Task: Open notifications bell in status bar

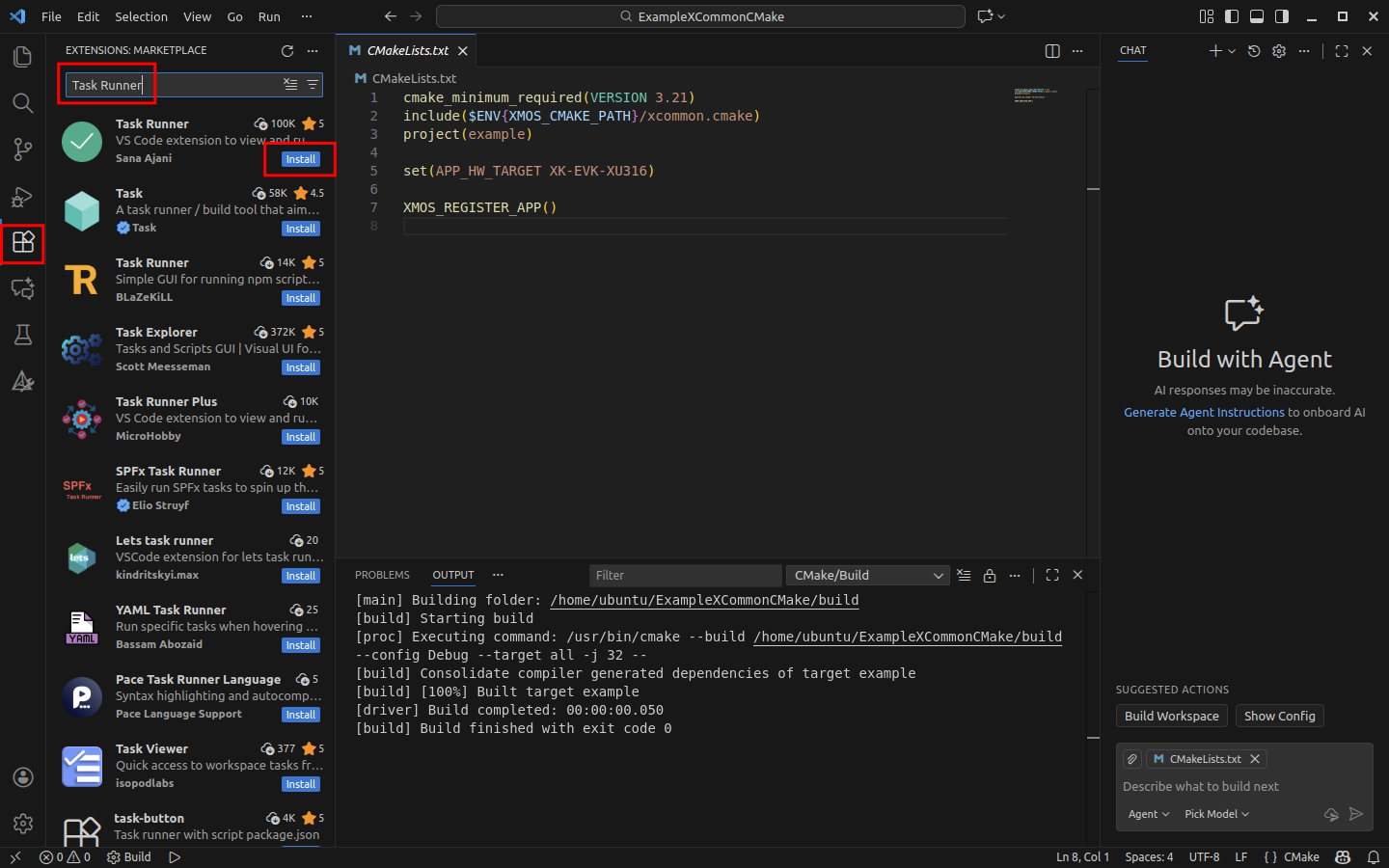Action: click(x=1374, y=856)
